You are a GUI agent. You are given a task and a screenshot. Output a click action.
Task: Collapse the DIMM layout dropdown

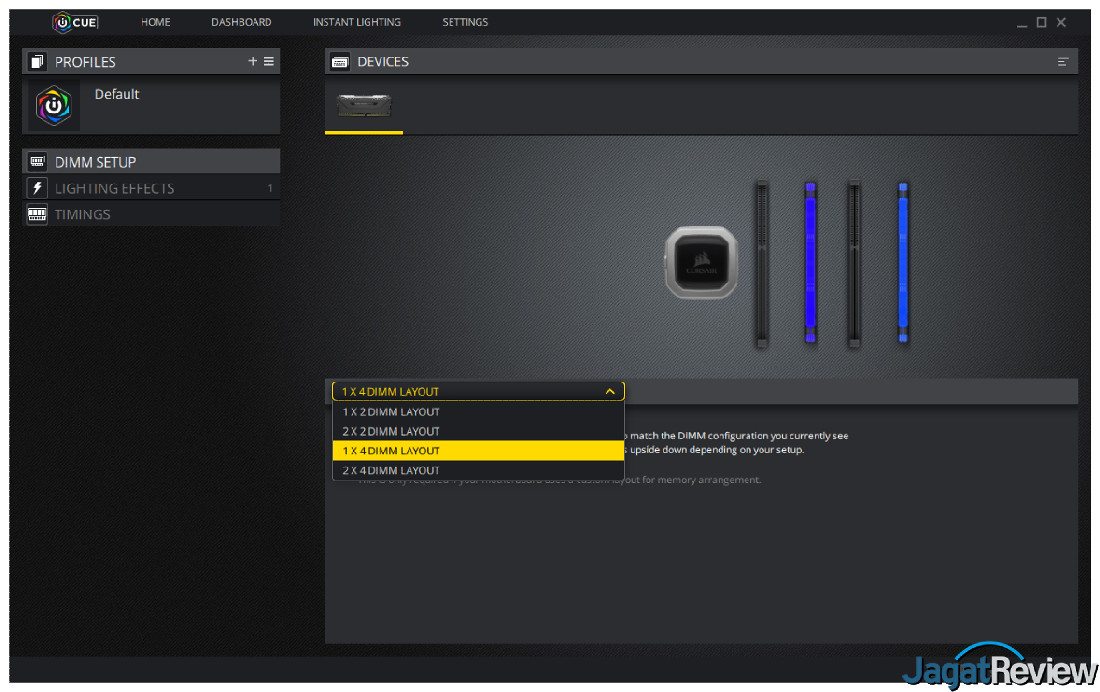[x=609, y=392]
